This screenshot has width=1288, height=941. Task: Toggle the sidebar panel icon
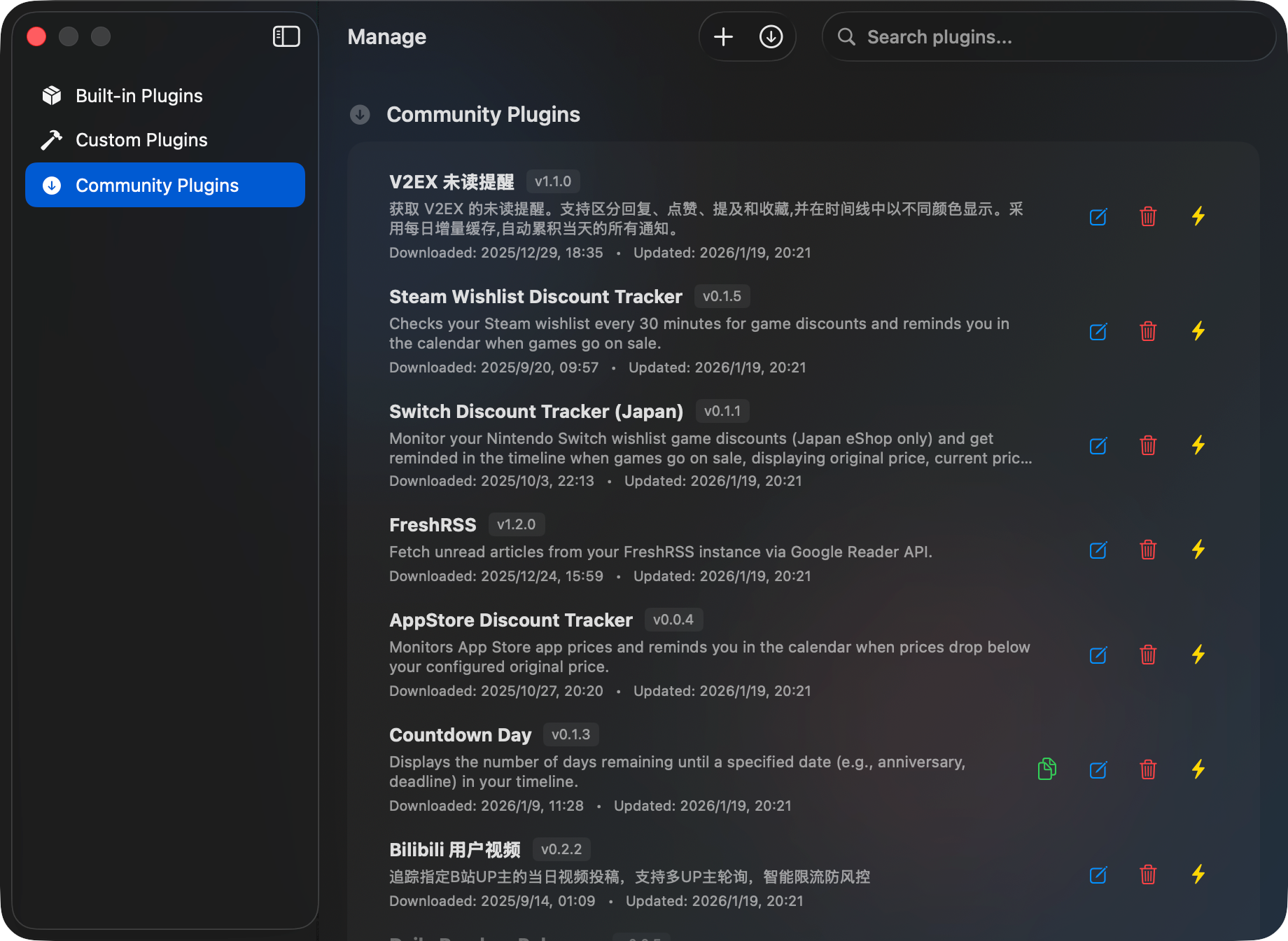click(x=286, y=36)
